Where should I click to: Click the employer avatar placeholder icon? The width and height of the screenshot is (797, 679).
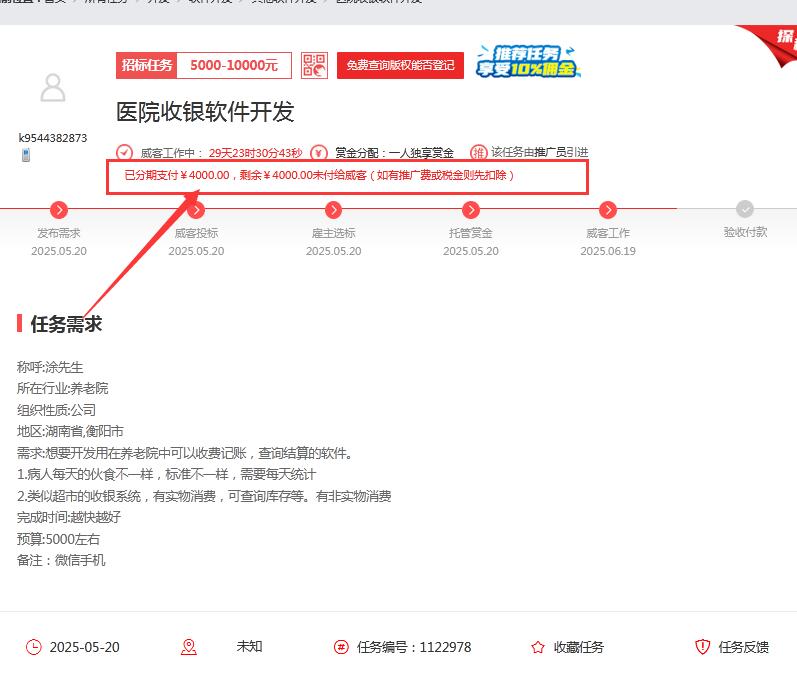[53, 87]
